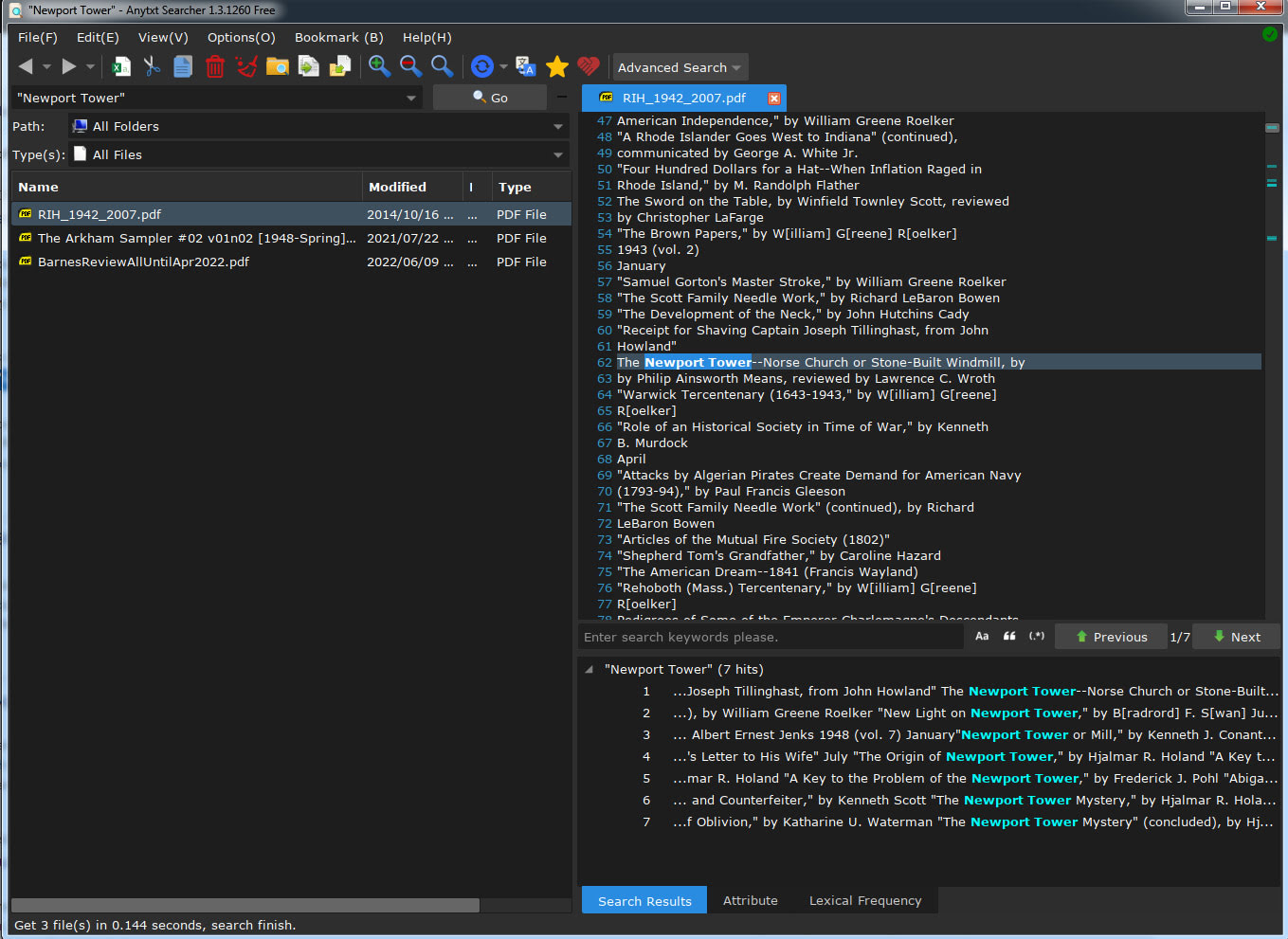Click the red heart donate icon
This screenshot has height=939, width=1288.
click(x=589, y=66)
